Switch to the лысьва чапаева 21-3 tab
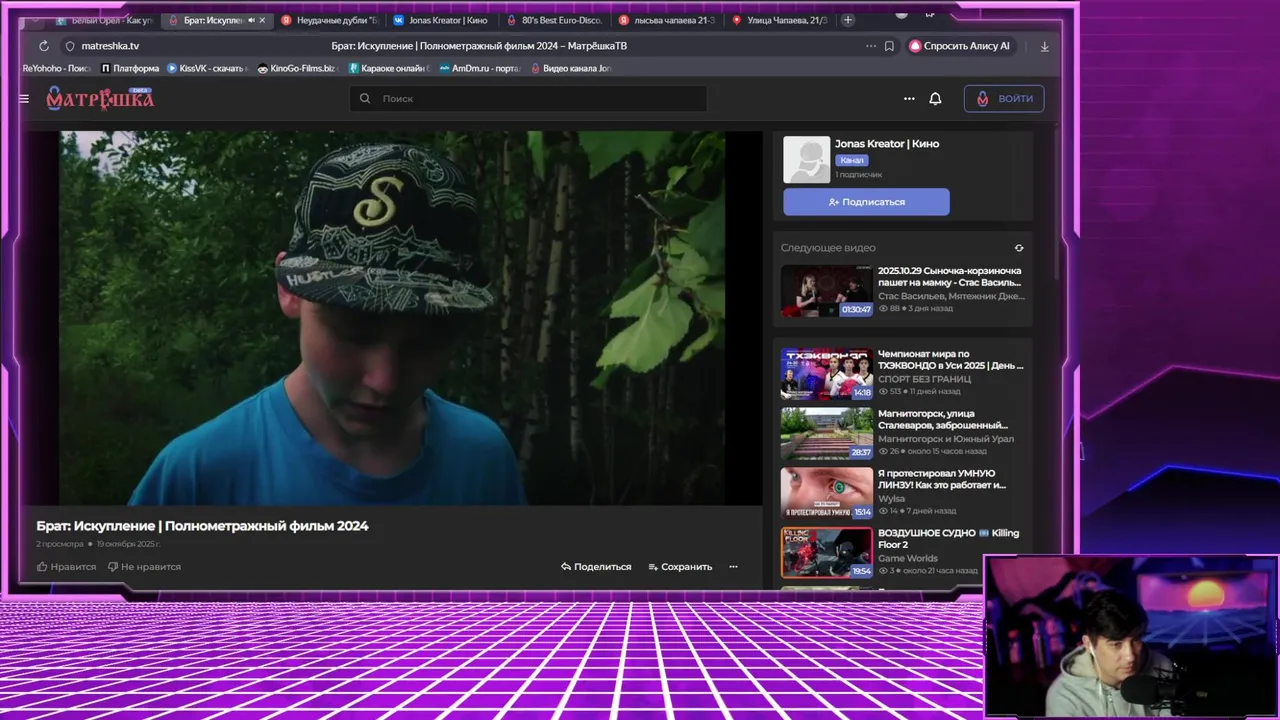 coord(667,20)
